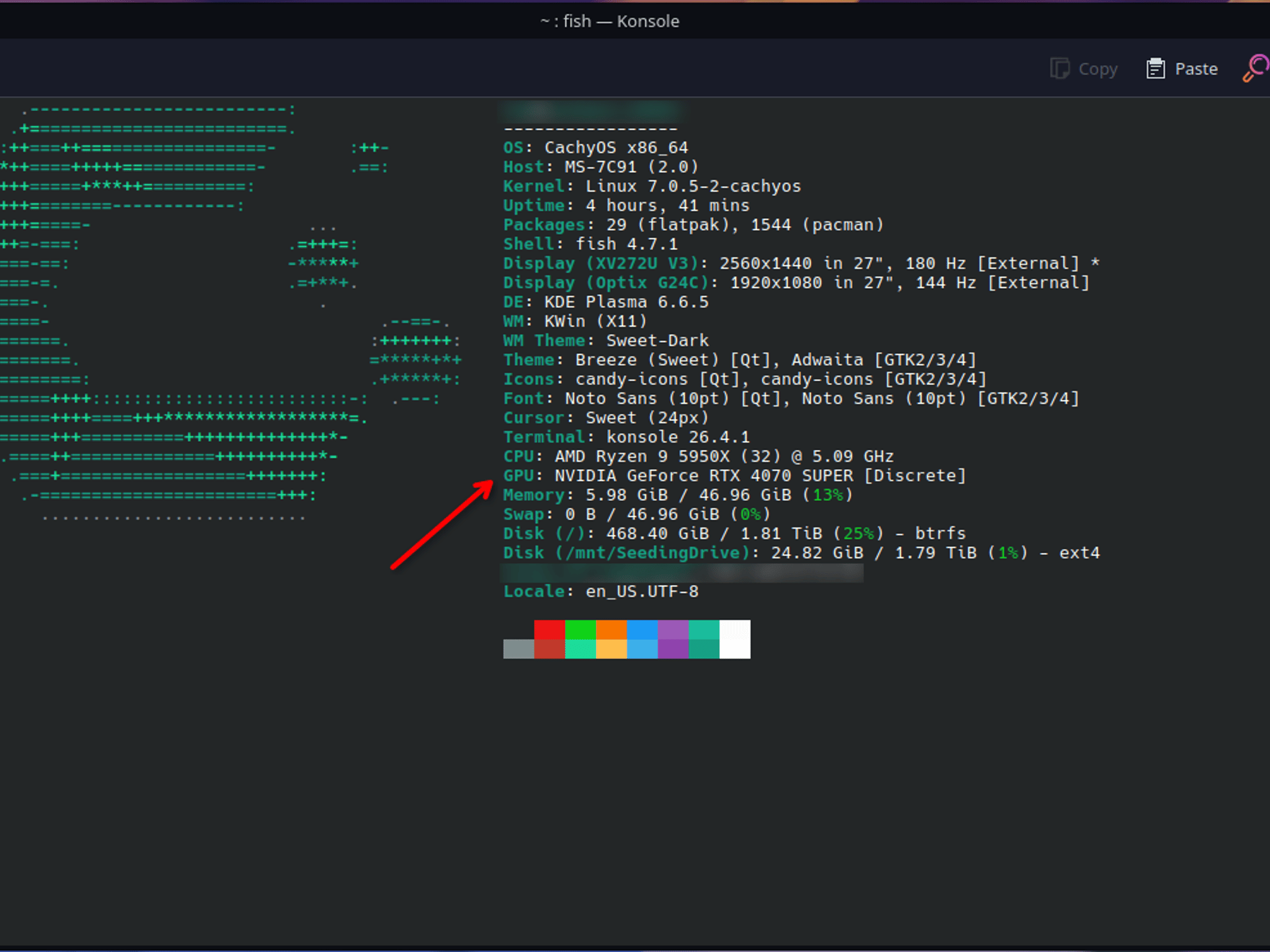Click the GPU NVIDIA GeForce RTX line
The width and height of the screenshot is (1270, 952).
[734, 475]
